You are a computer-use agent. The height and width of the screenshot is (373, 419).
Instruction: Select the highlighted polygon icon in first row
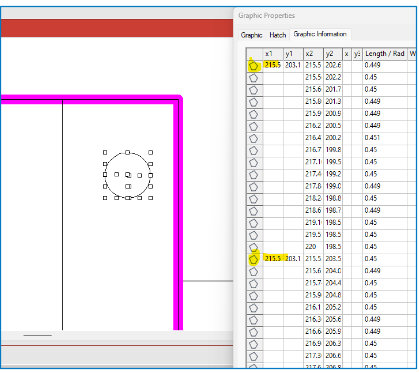pyautogui.click(x=254, y=66)
